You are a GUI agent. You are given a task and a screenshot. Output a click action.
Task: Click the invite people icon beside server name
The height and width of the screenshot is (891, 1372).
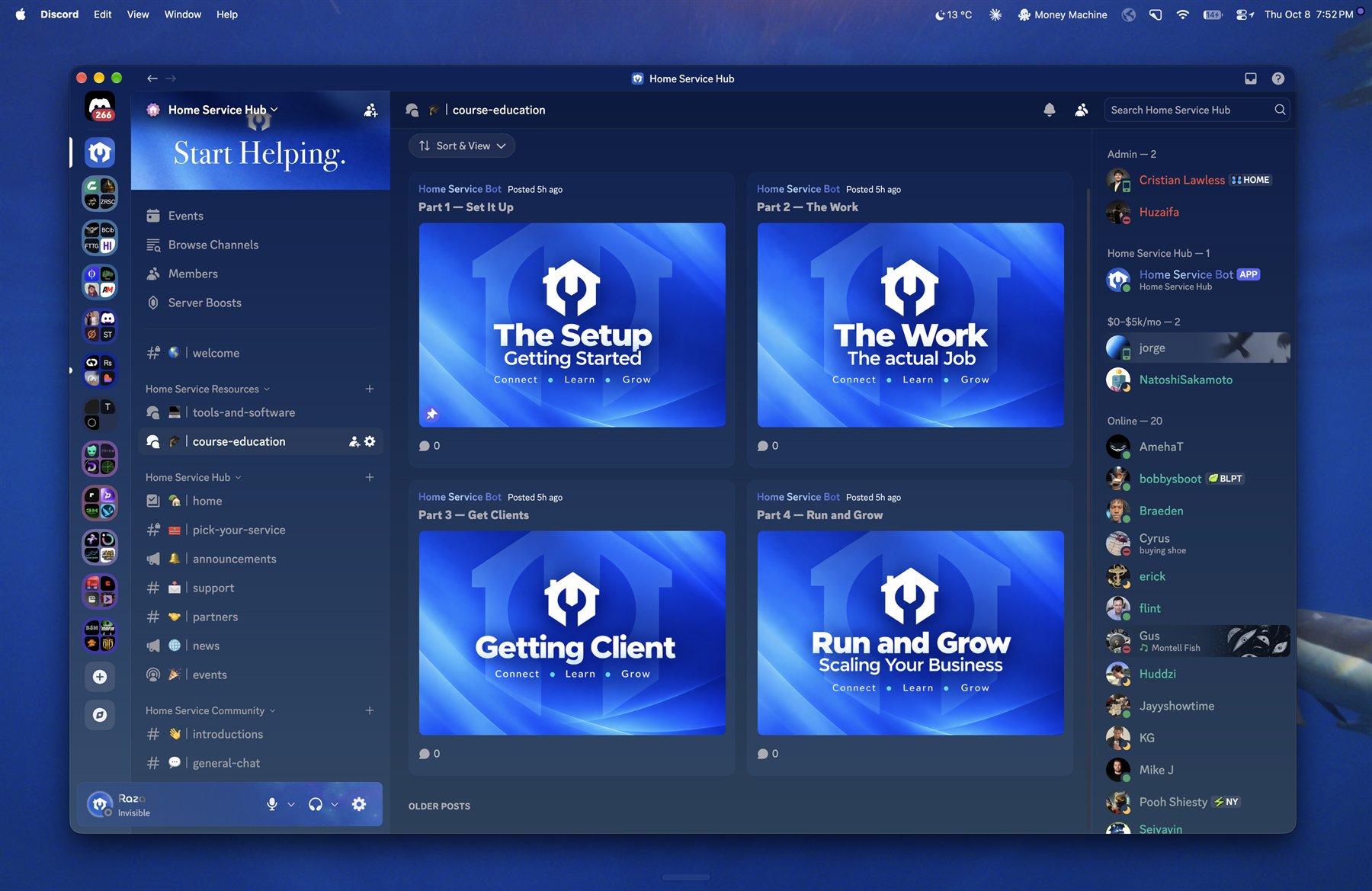370,111
